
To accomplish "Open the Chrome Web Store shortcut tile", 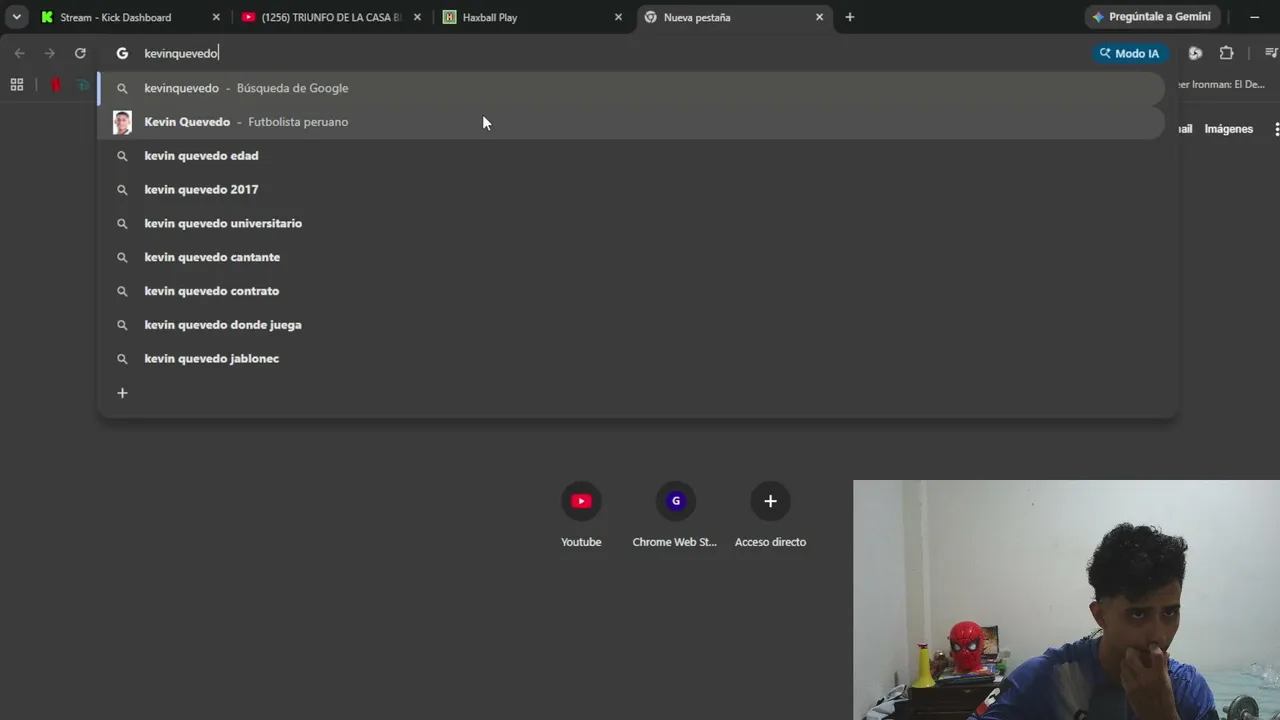I will [x=675, y=515].
